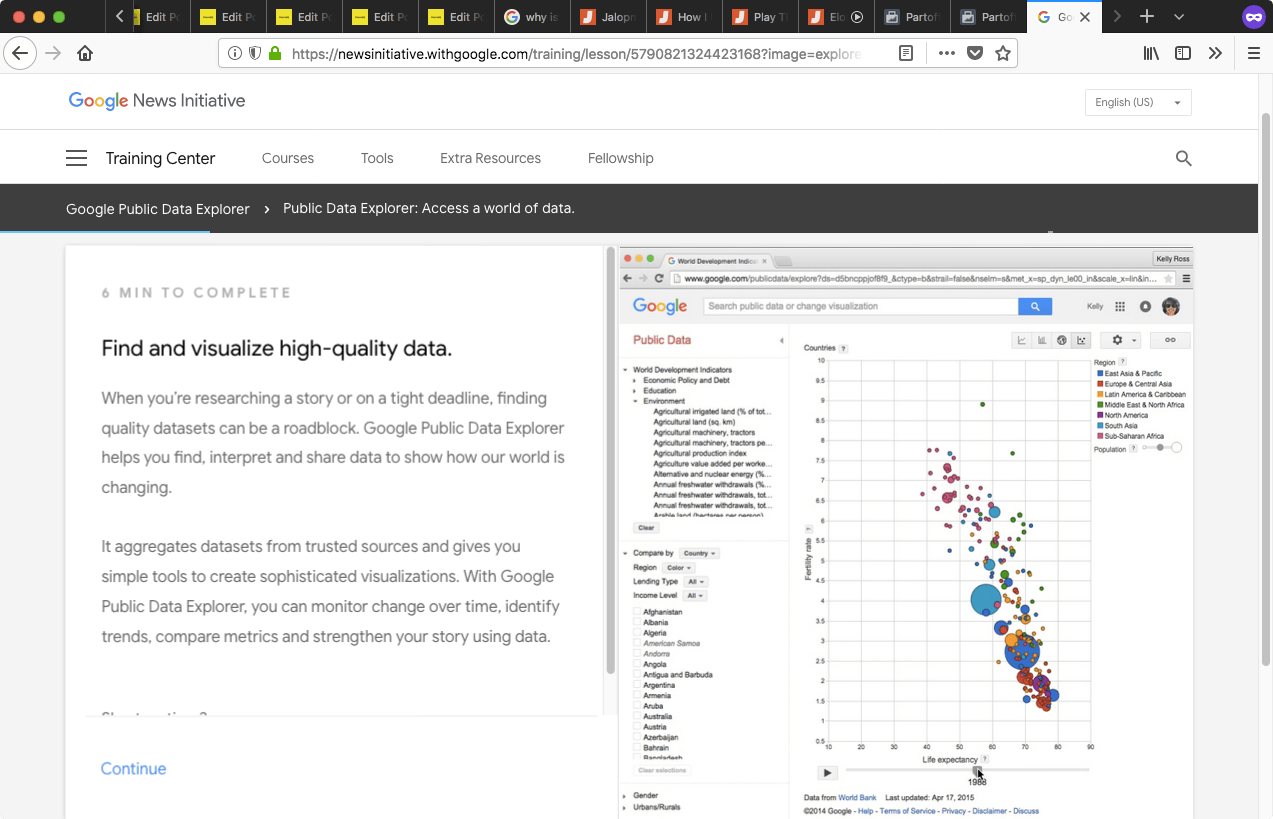Click the Clear button under the indicators list

coord(646,527)
